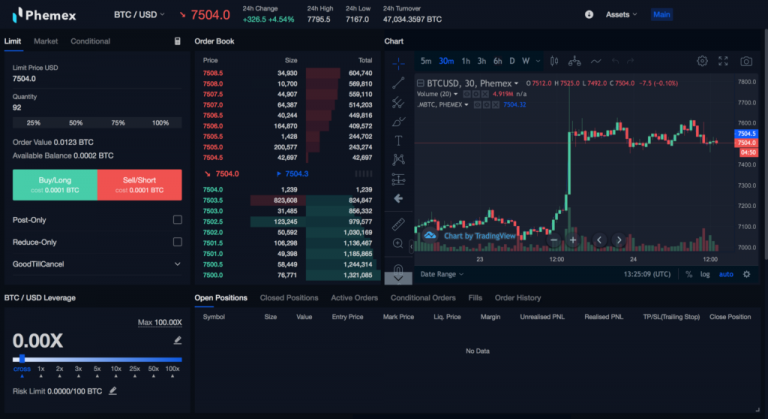
Task: Expand the Volume (20) indicator menu arrow
Action: tap(456, 94)
